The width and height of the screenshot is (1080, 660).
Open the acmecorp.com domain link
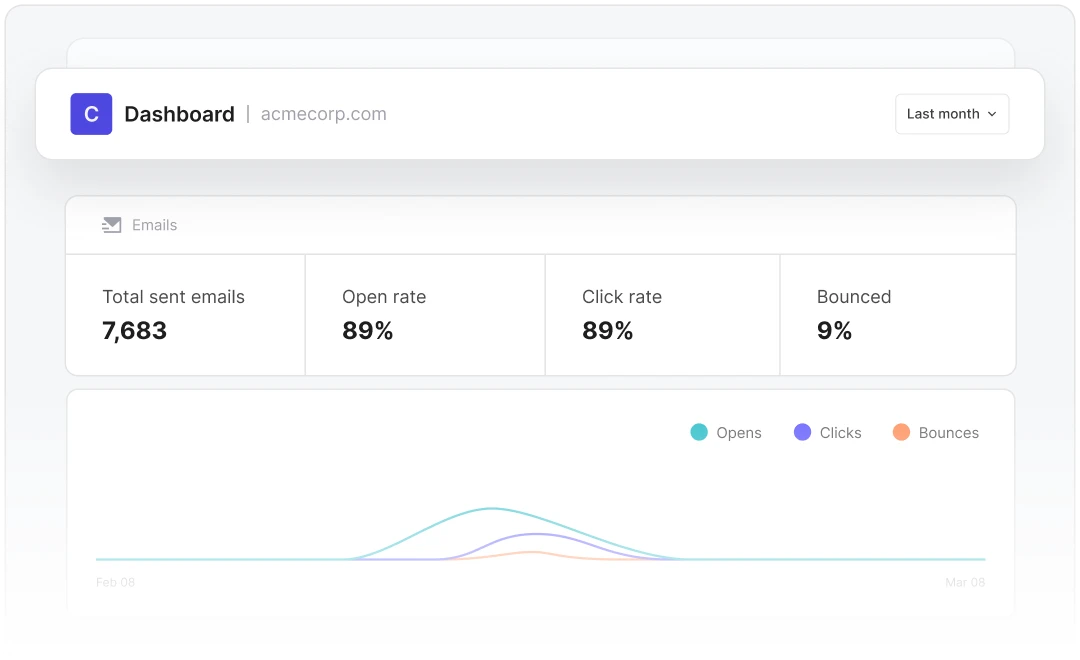323,114
